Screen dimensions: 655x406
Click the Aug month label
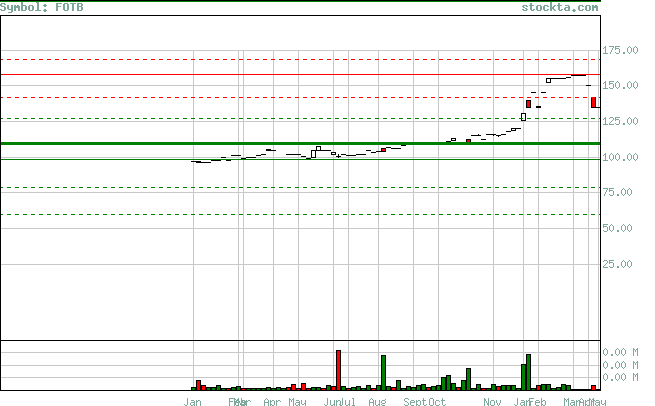[377, 402]
